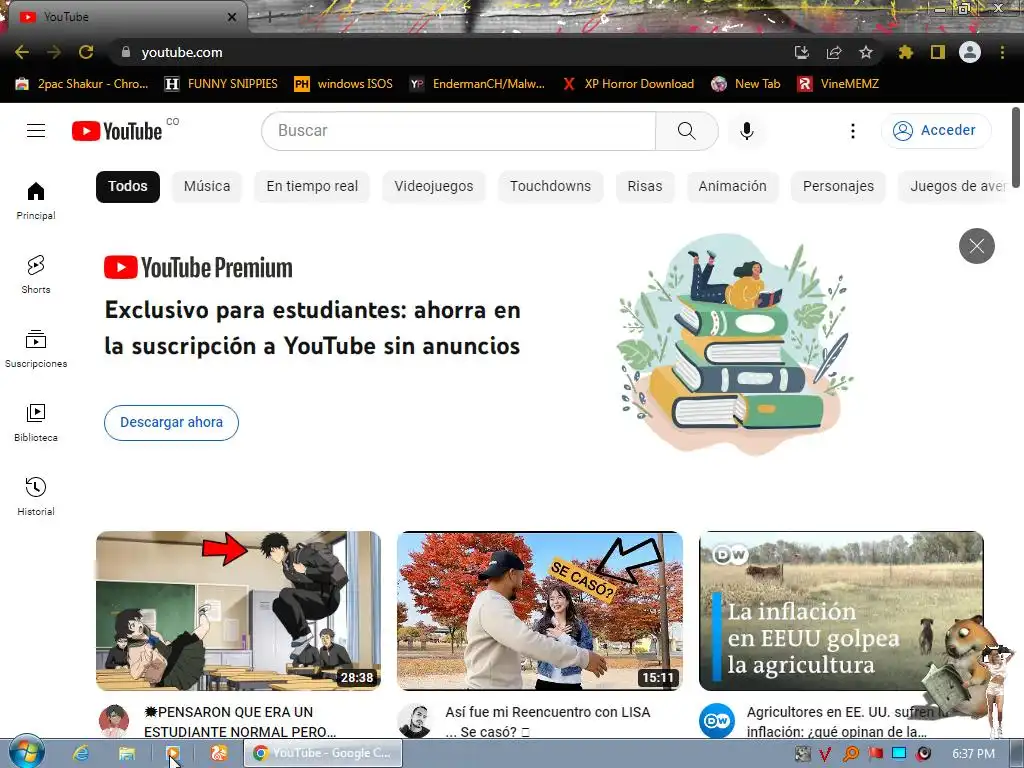The image size is (1024, 768).
Task: Click the orange magnifier tray icon
Action: [x=850, y=754]
